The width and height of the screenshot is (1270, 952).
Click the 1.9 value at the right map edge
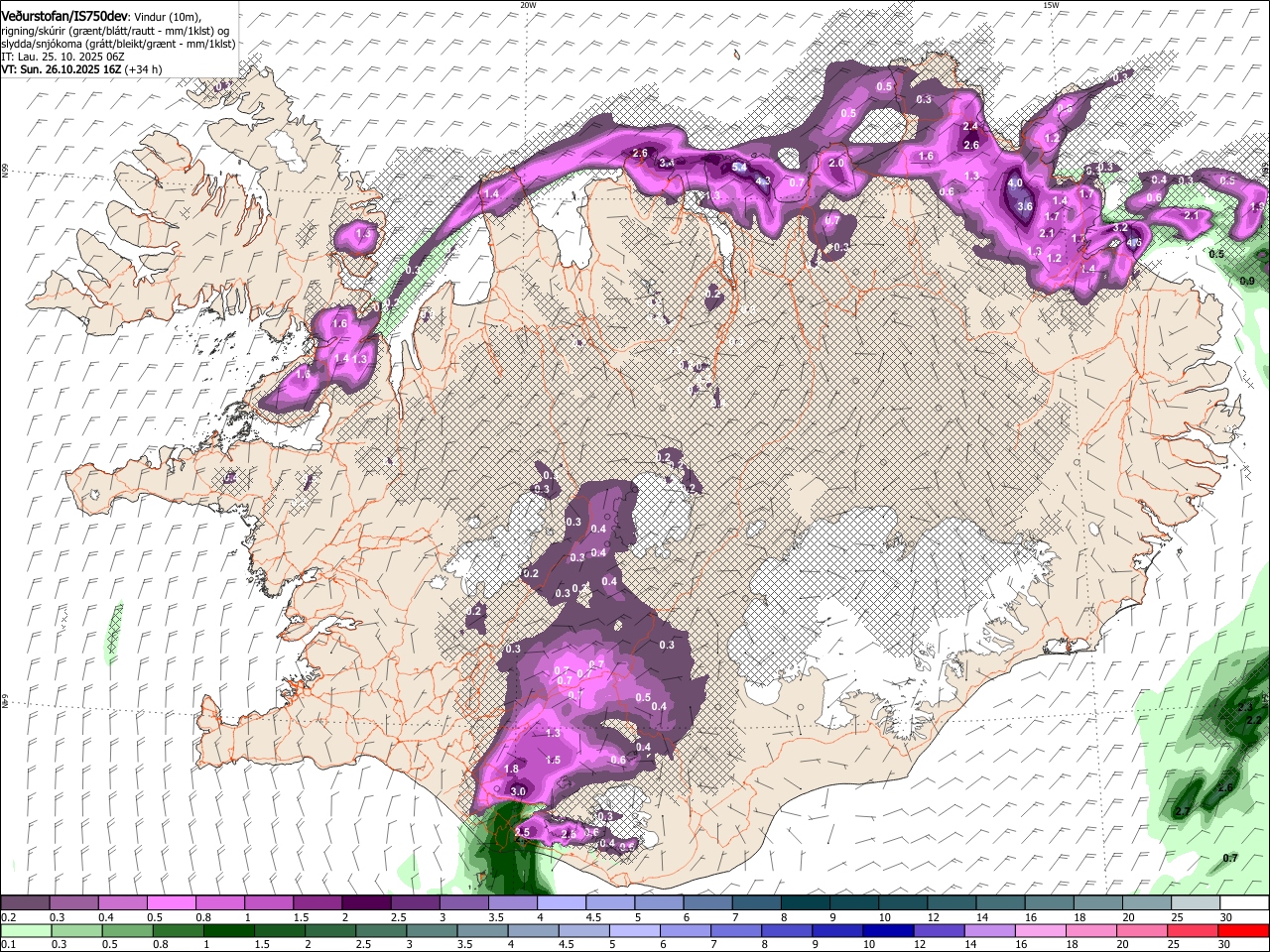point(1257,207)
